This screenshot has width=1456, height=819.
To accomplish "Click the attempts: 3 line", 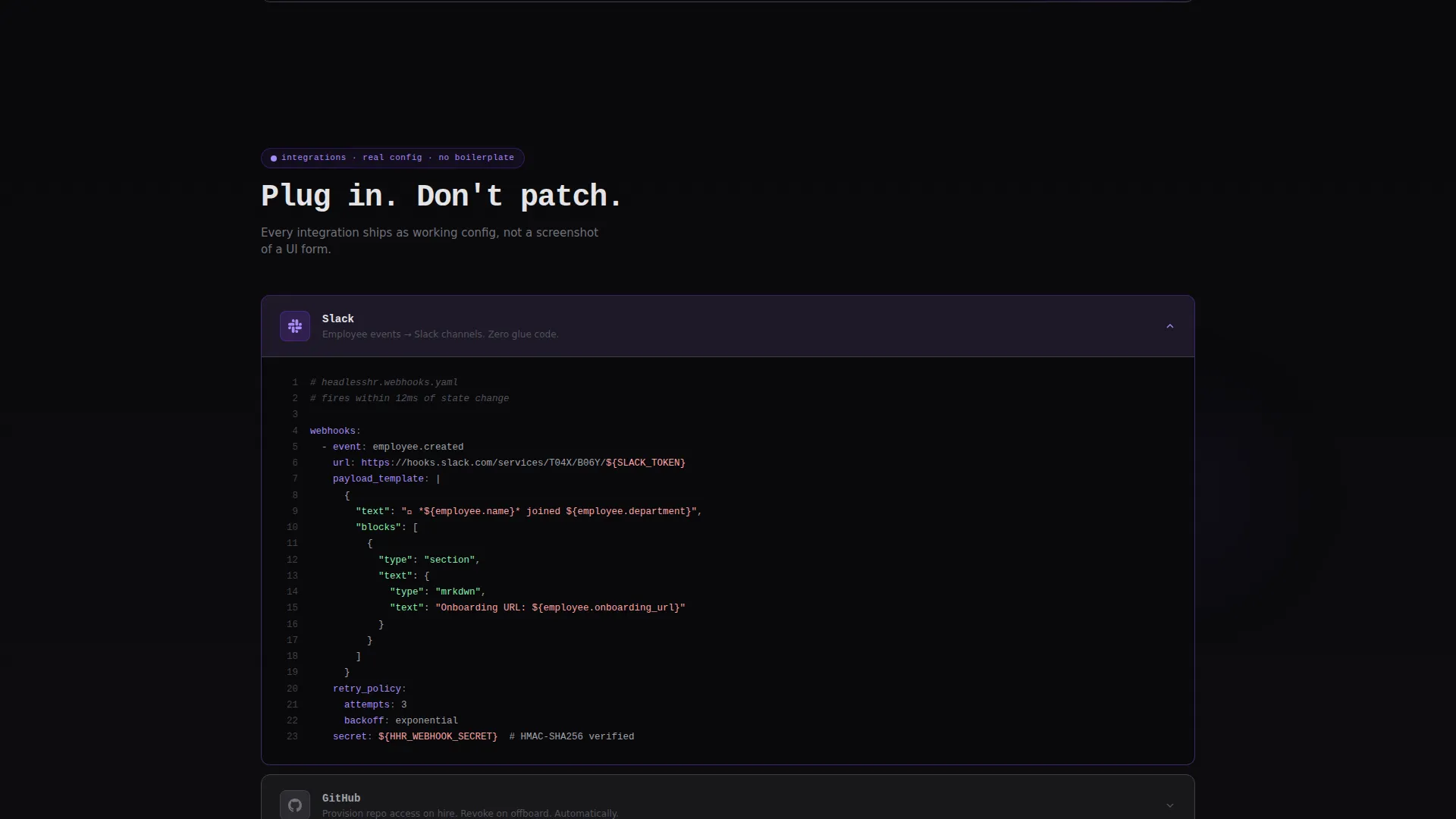I will (x=375, y=704).
